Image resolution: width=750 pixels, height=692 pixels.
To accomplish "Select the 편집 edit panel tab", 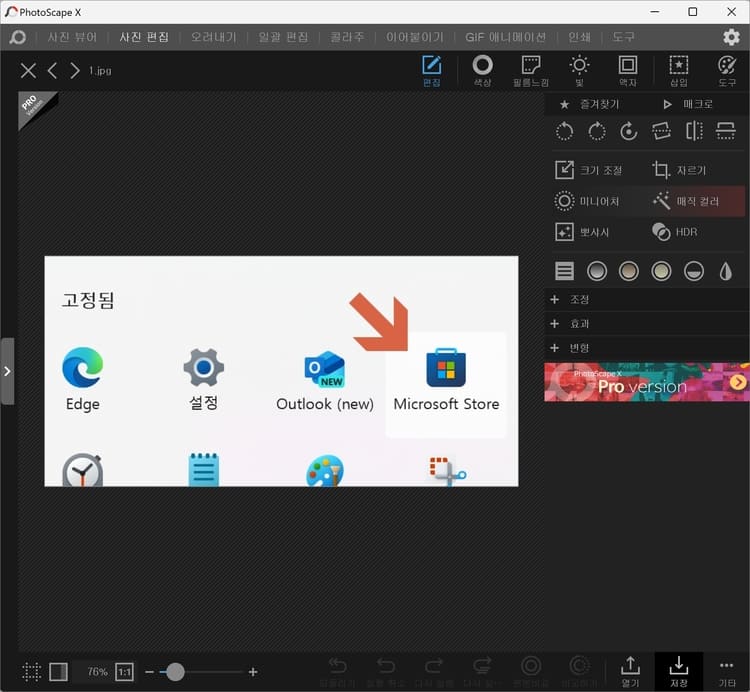I will point(431,71).
